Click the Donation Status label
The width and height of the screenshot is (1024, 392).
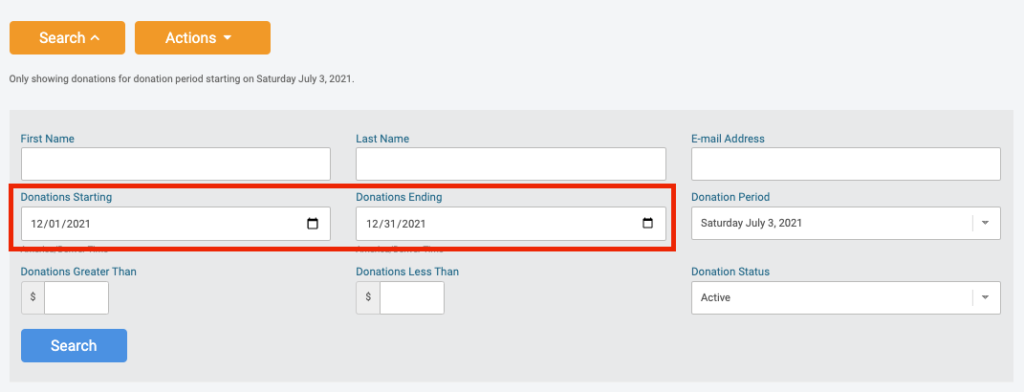(x=730, y=271)
